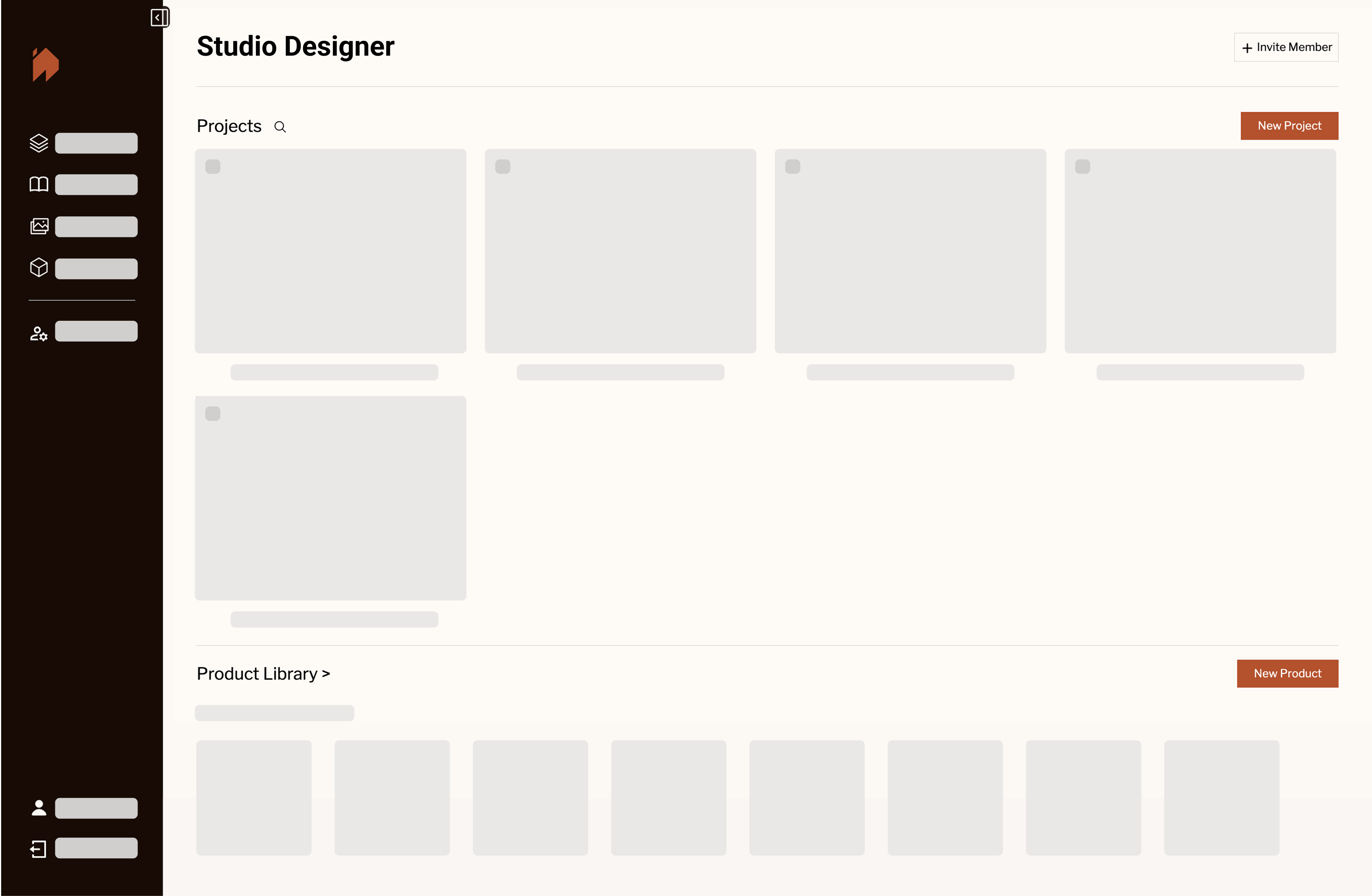
Task: Click the profile person icon
Action: [39, 808]
